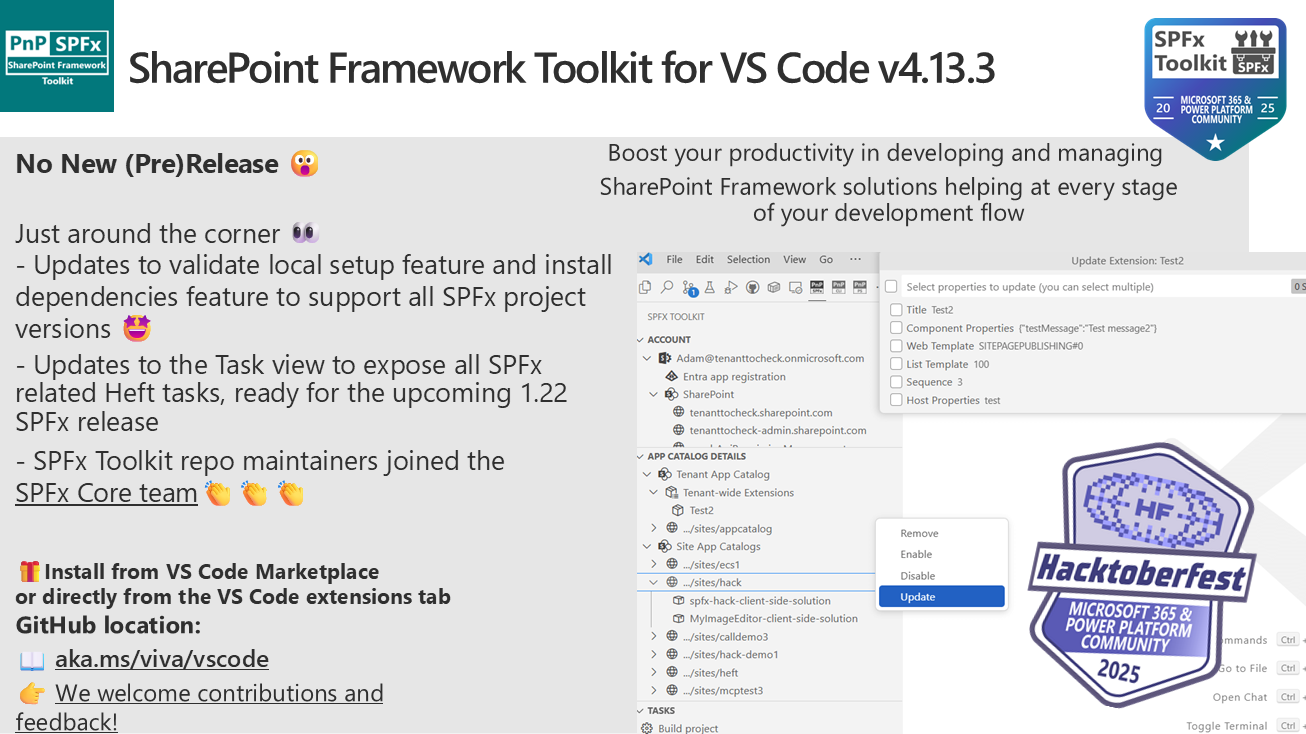Click the VS Code logo icon
The image size is (1306, 734).
coord(646,259)
